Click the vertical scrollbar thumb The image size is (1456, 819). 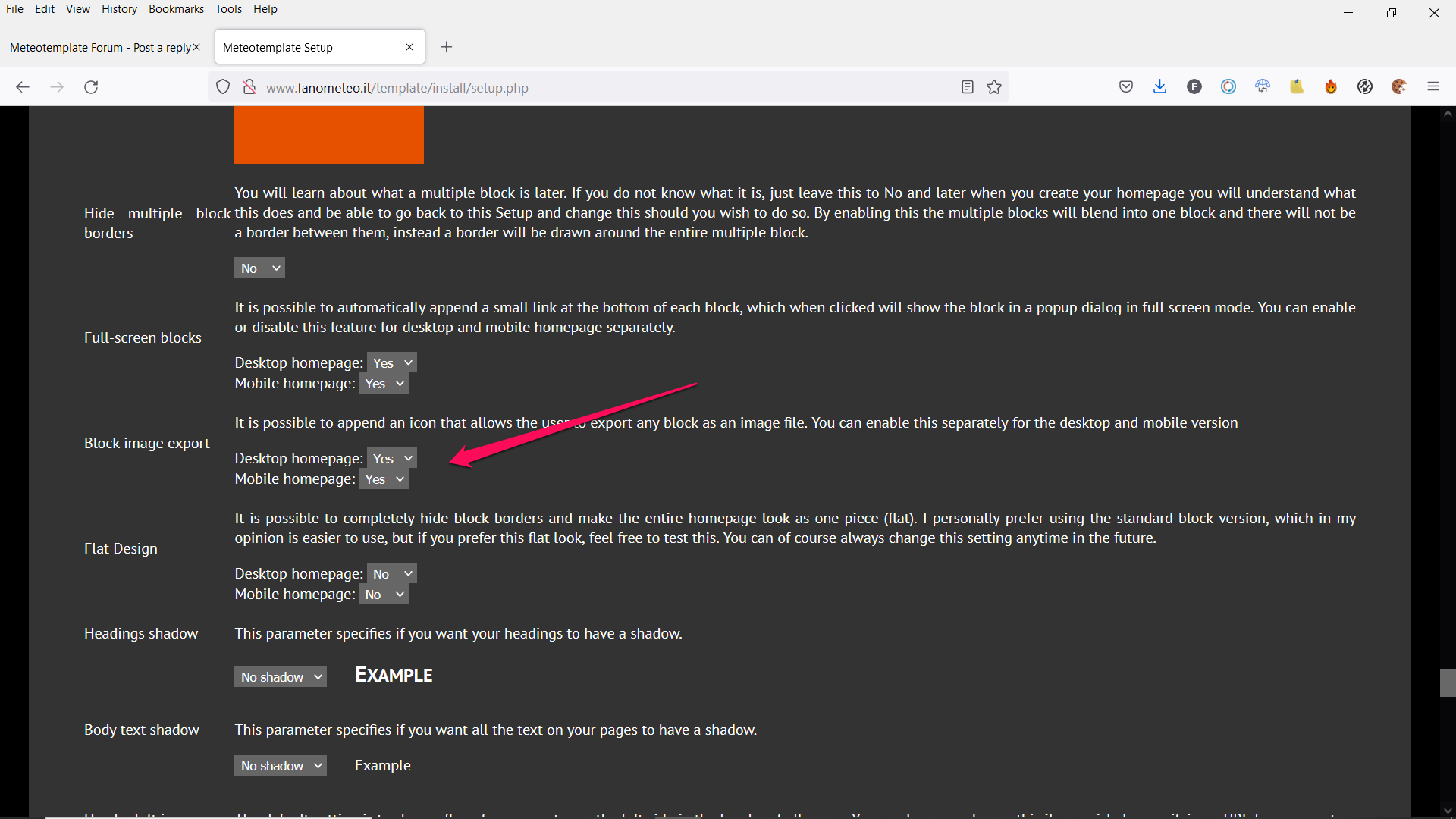1448,682
